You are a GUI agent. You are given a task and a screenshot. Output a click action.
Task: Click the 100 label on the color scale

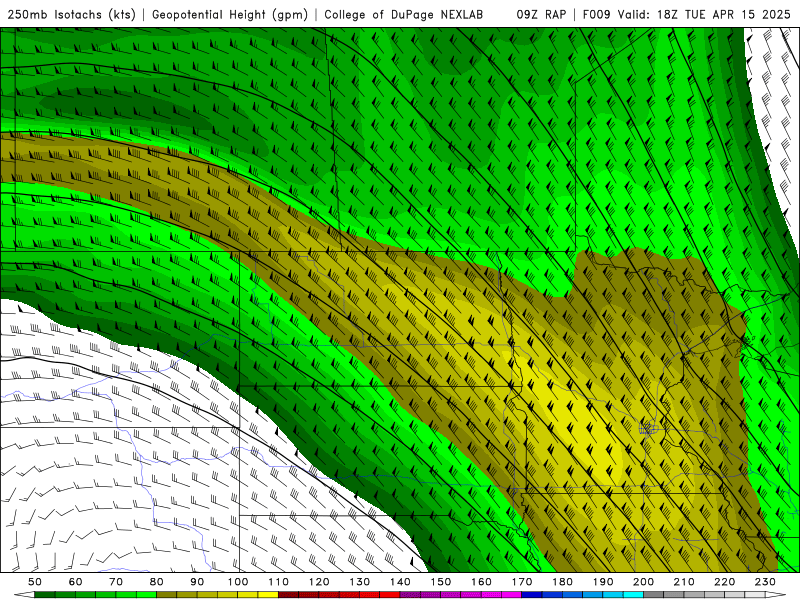tap(238, 582)
